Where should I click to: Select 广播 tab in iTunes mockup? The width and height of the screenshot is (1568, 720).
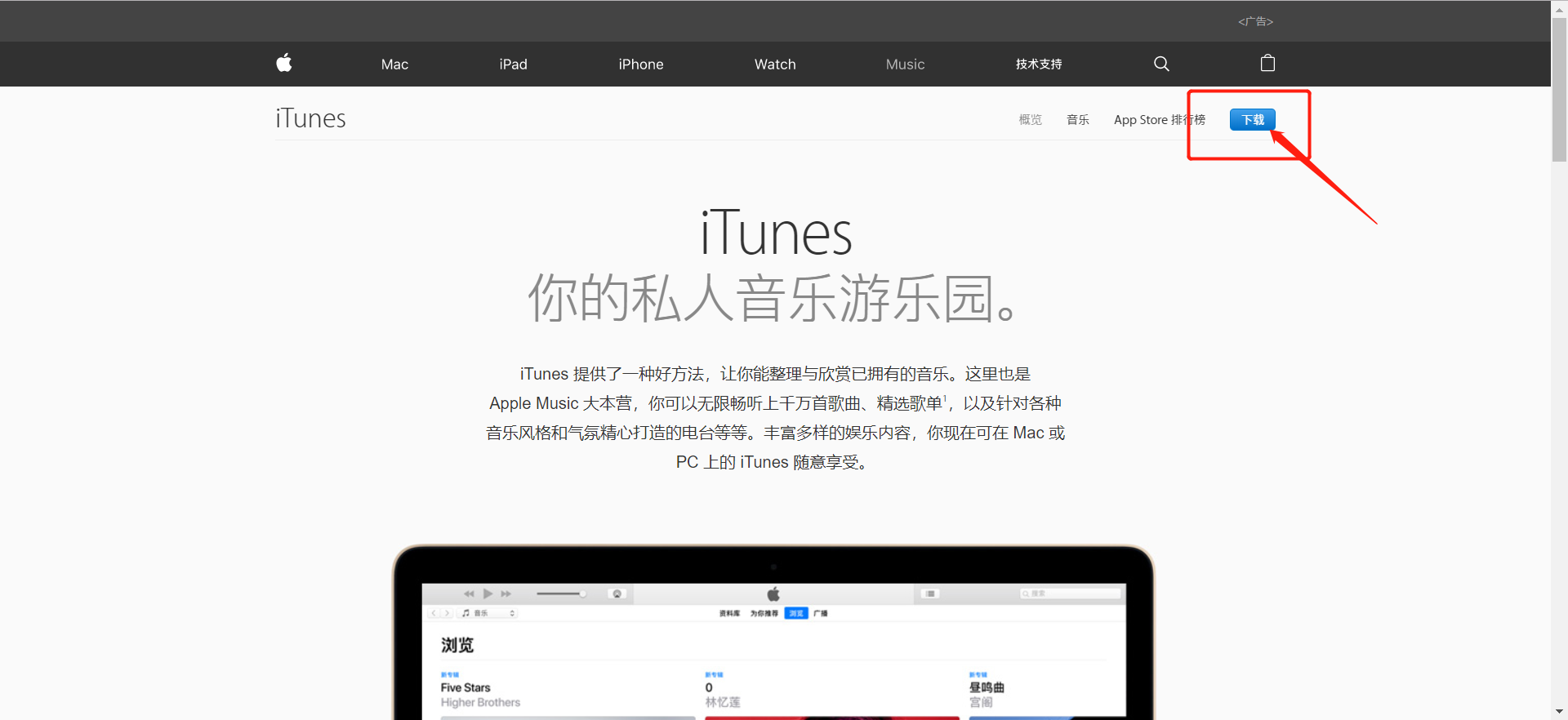pyautogui.click(x=821, y=613)
